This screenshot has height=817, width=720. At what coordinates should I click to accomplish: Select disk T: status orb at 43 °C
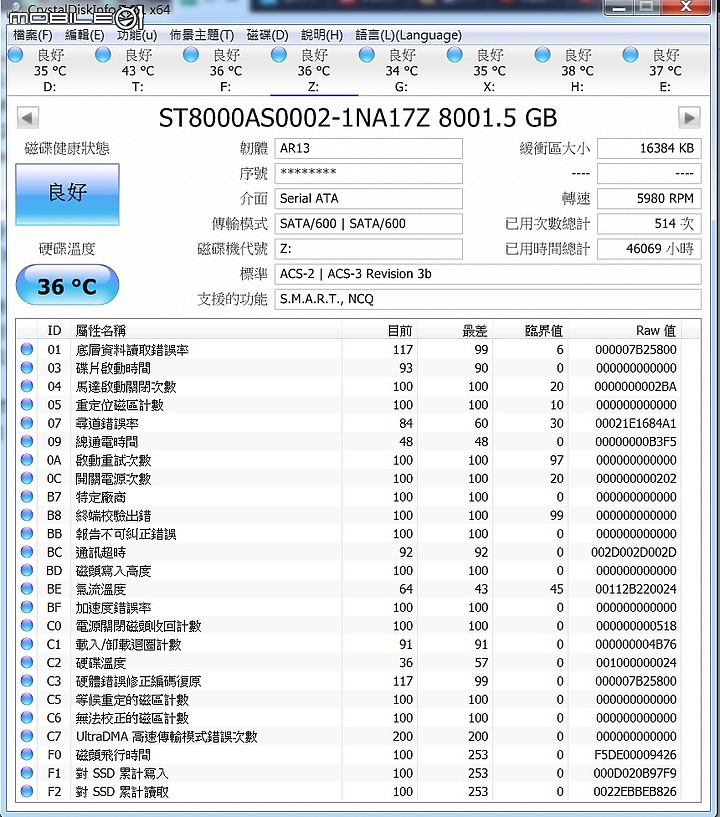(x=103, y=54)
